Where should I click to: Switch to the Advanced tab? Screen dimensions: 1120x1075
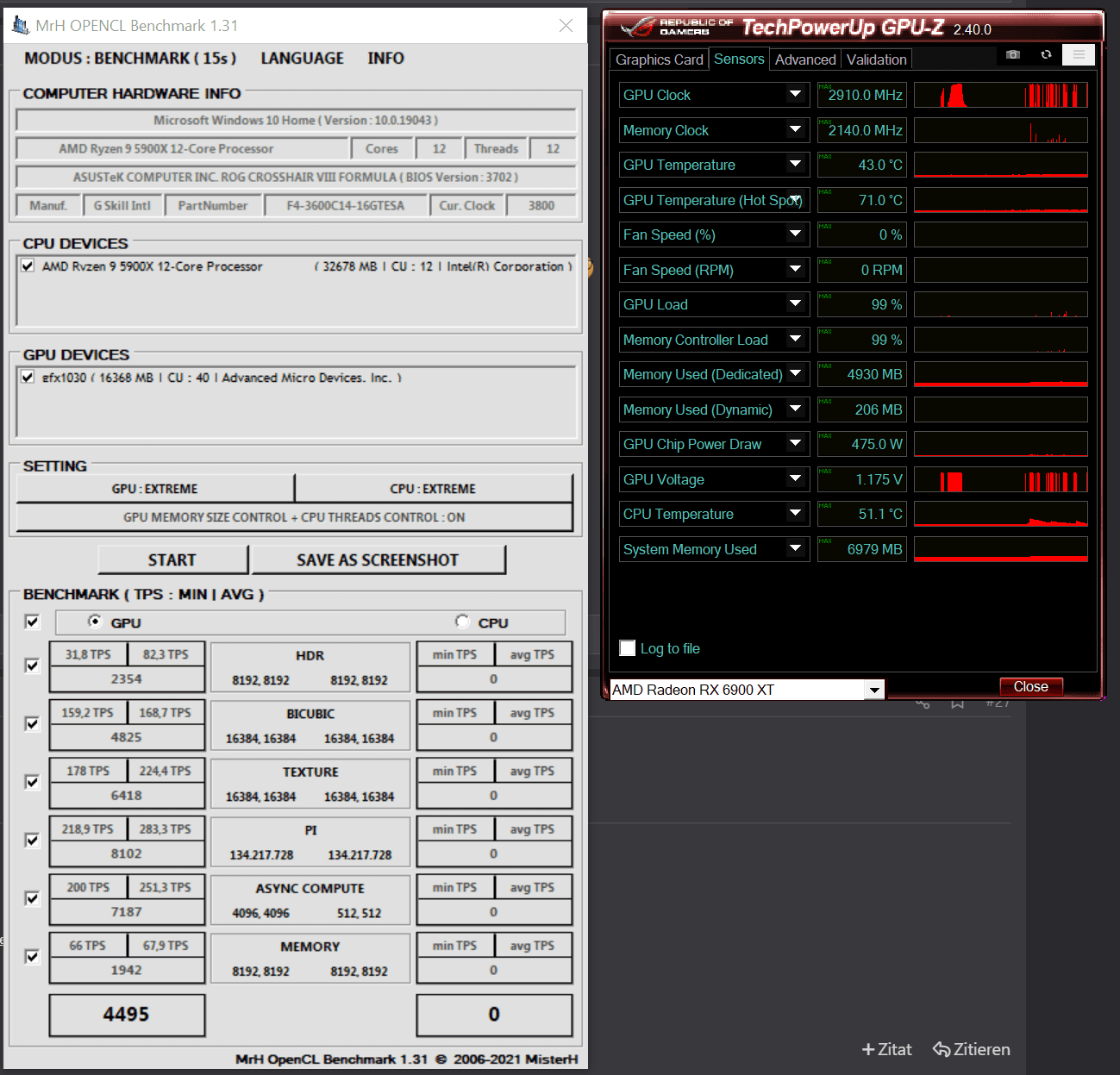pyautogui.click(x=805, y=59)
